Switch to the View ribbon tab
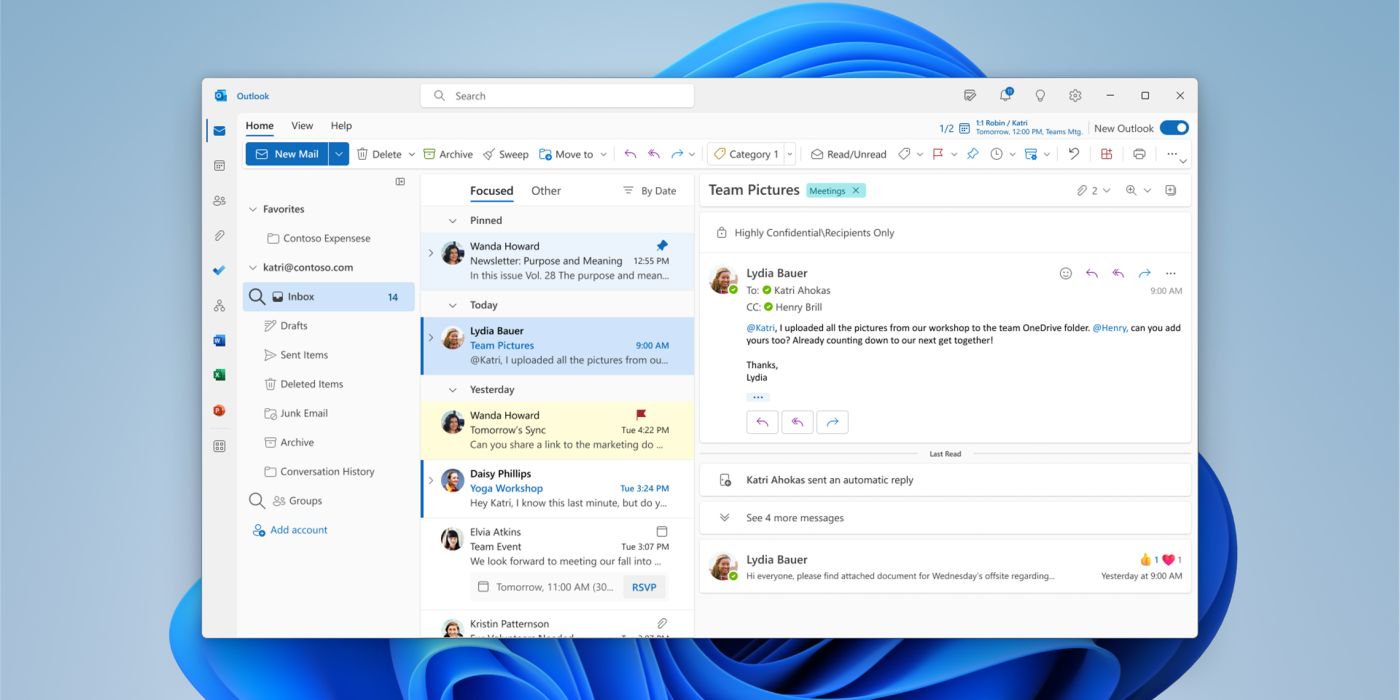Viewport: 1400px width, 700px height. (302, 126)
